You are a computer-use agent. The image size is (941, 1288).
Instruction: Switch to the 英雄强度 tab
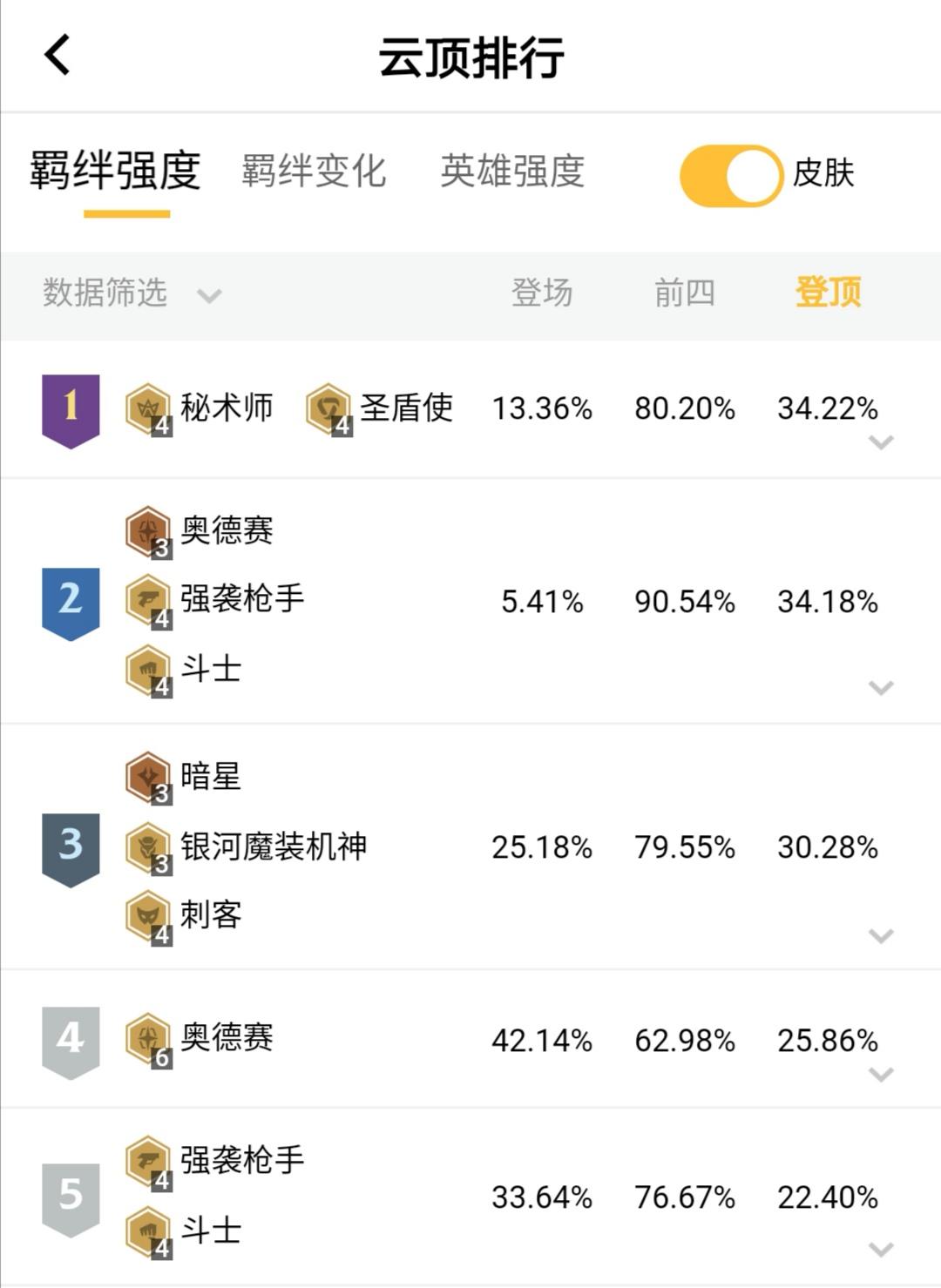point(512,171)
